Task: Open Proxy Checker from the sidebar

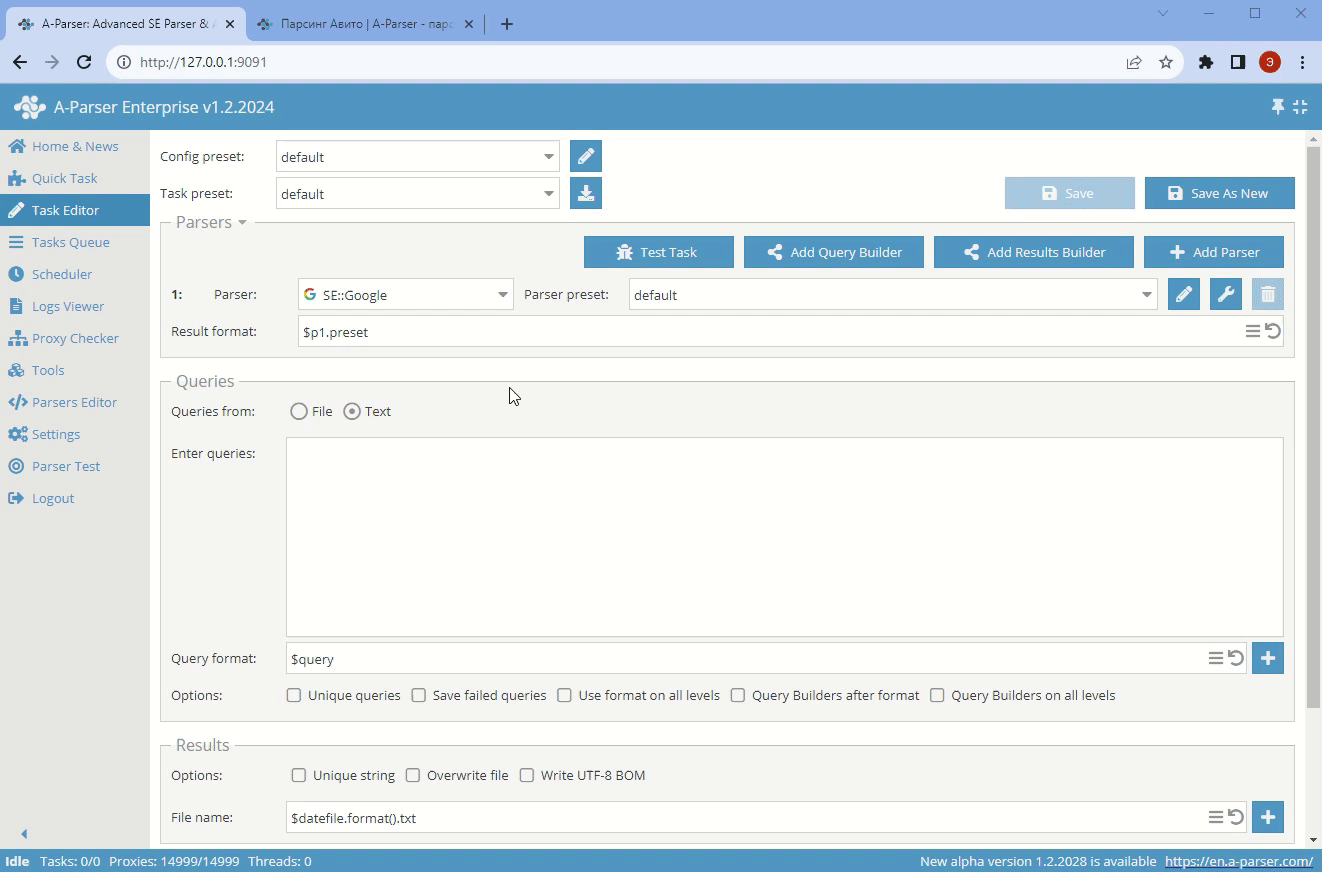Action: pyautogui.click(x=75, y=338)
